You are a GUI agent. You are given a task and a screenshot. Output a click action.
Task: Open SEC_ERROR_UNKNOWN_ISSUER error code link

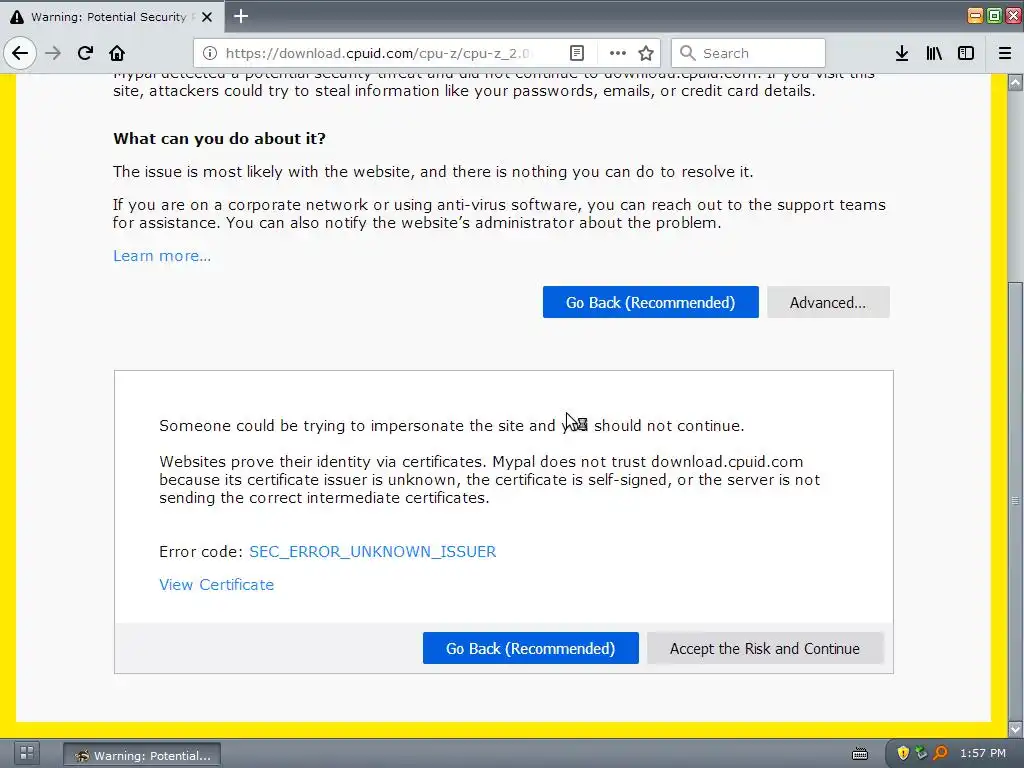point(372,552)
